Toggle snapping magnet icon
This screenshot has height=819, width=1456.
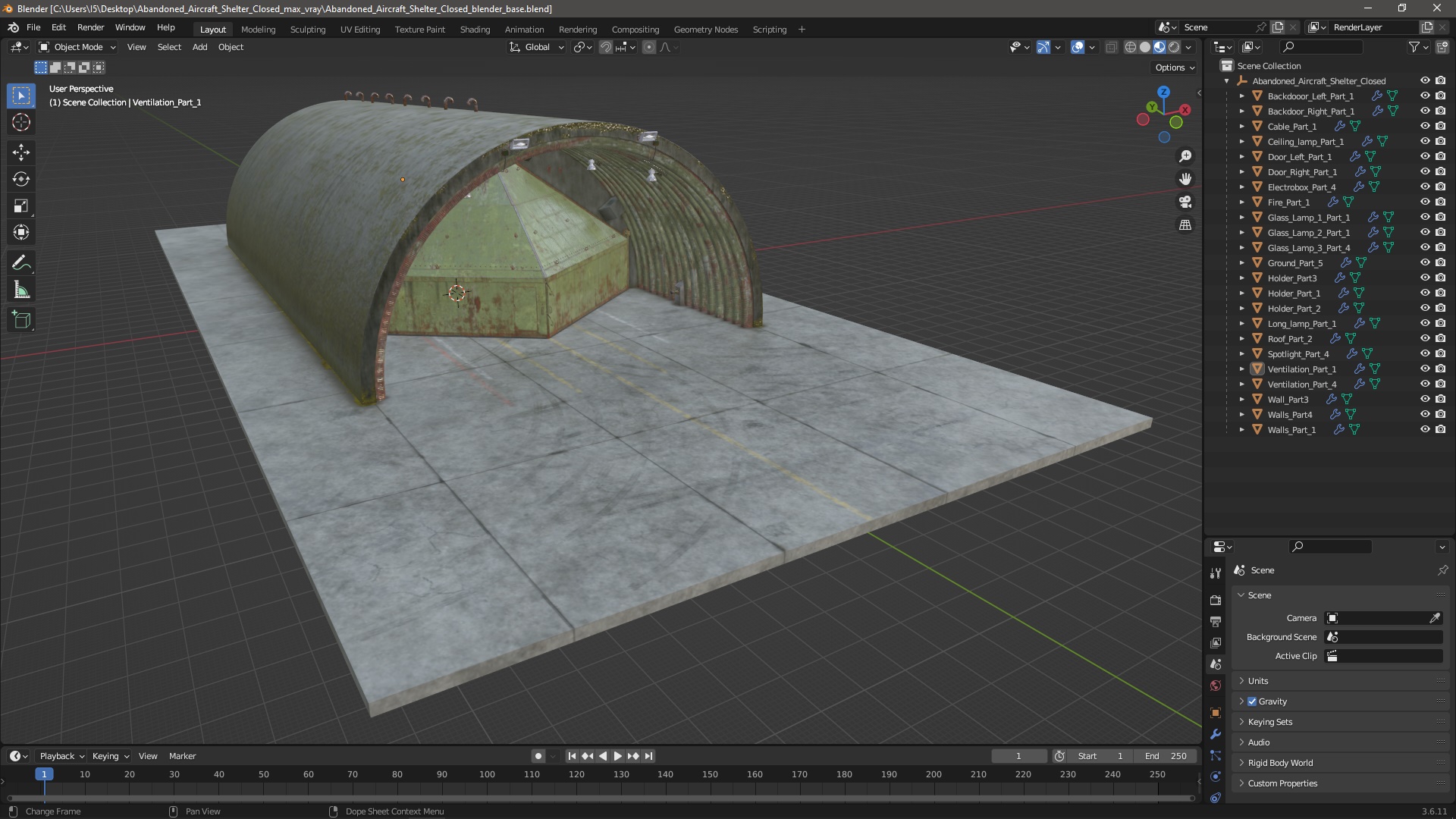coord(606,47)
